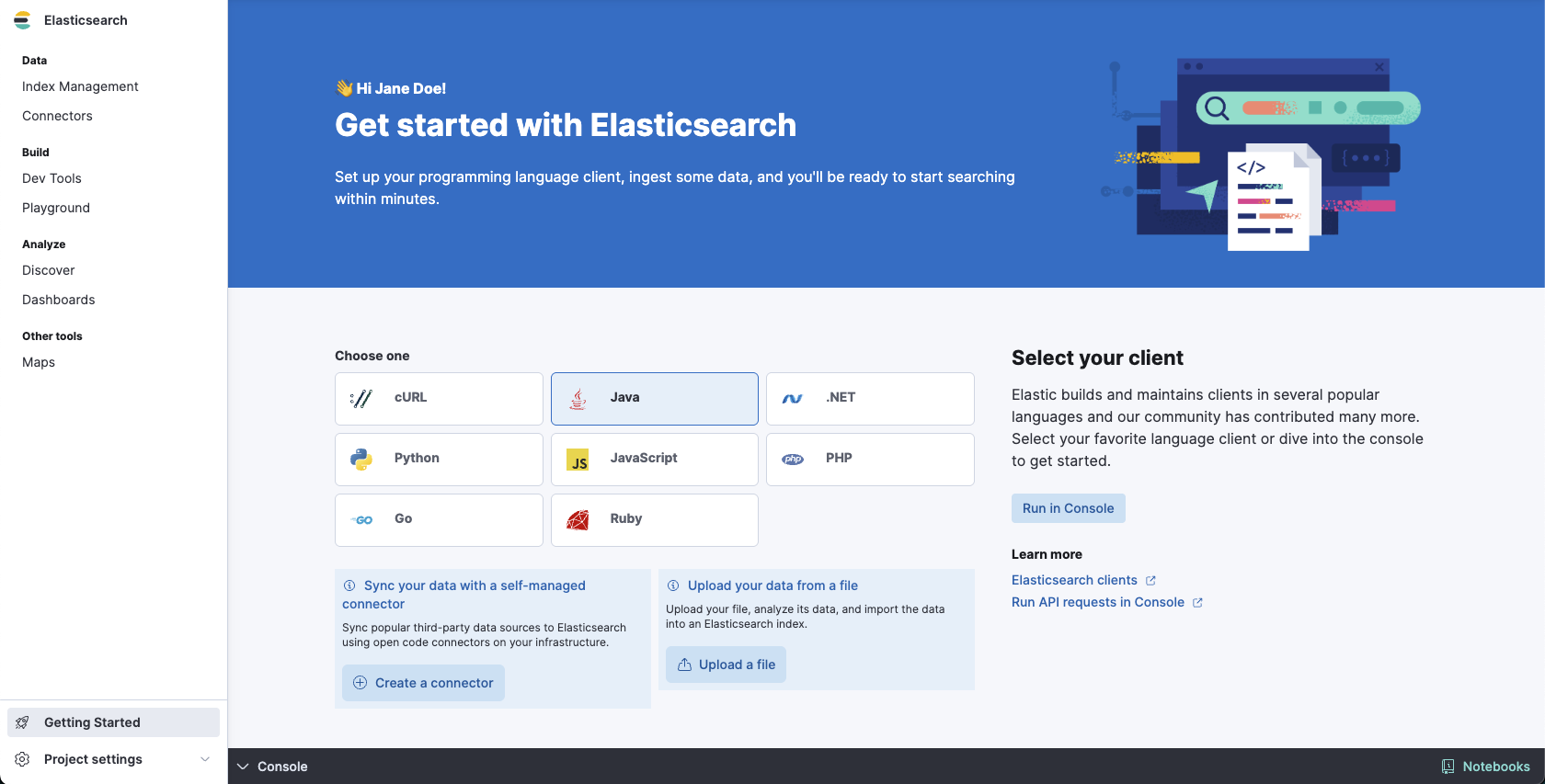Expand the Console panel chevron
Screen dimensions: 1545x784
coord(243,767)
